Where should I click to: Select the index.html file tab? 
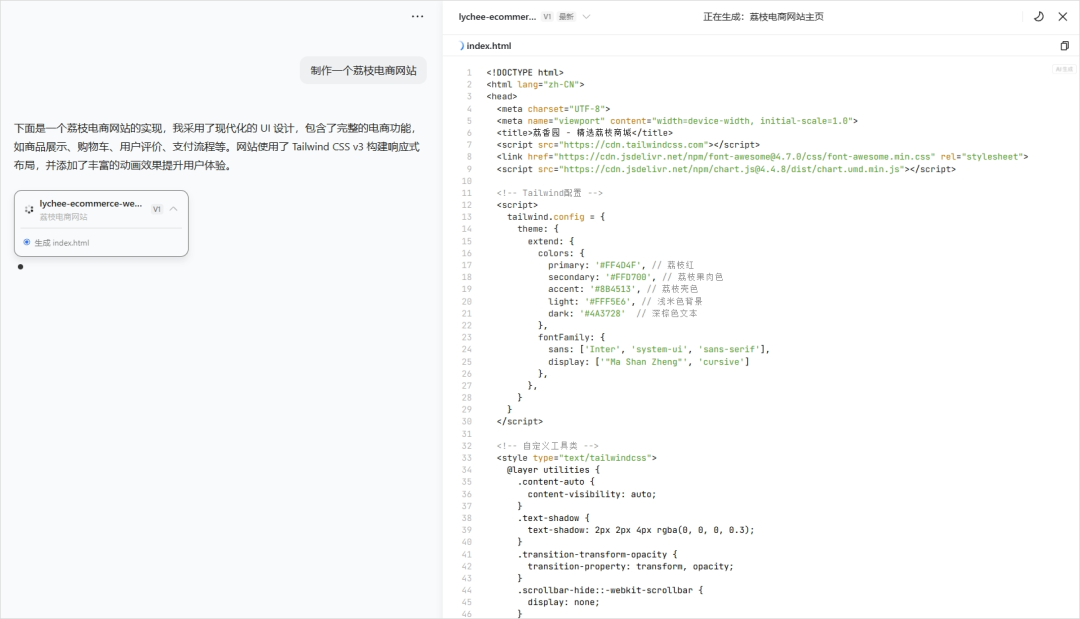click(x=489, y=46)
